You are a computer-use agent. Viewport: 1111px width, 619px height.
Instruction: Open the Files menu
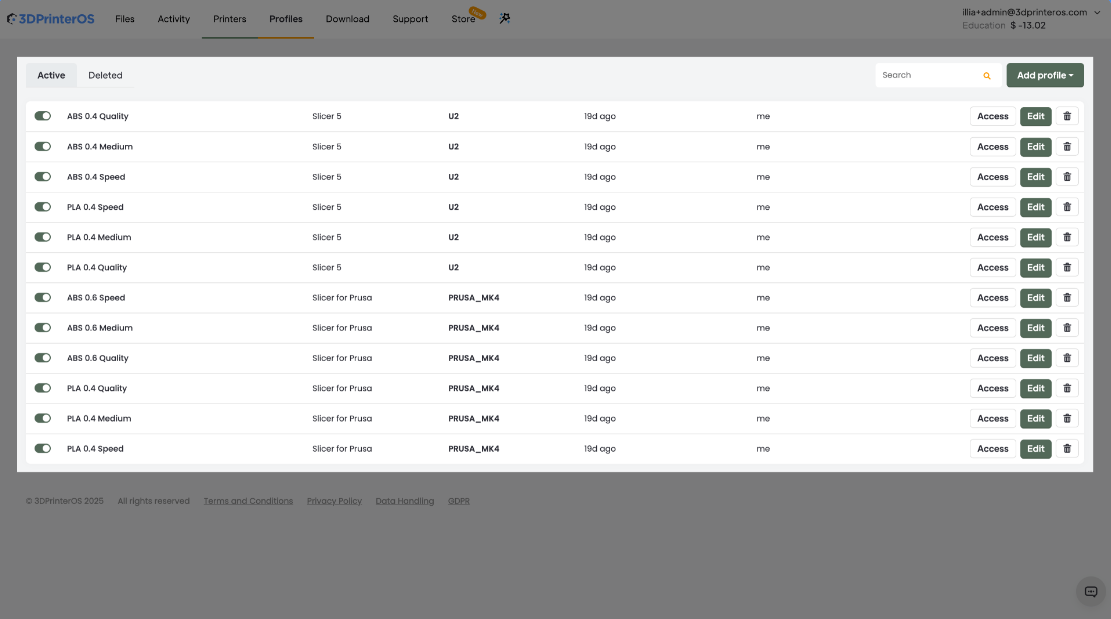[125, 19]
